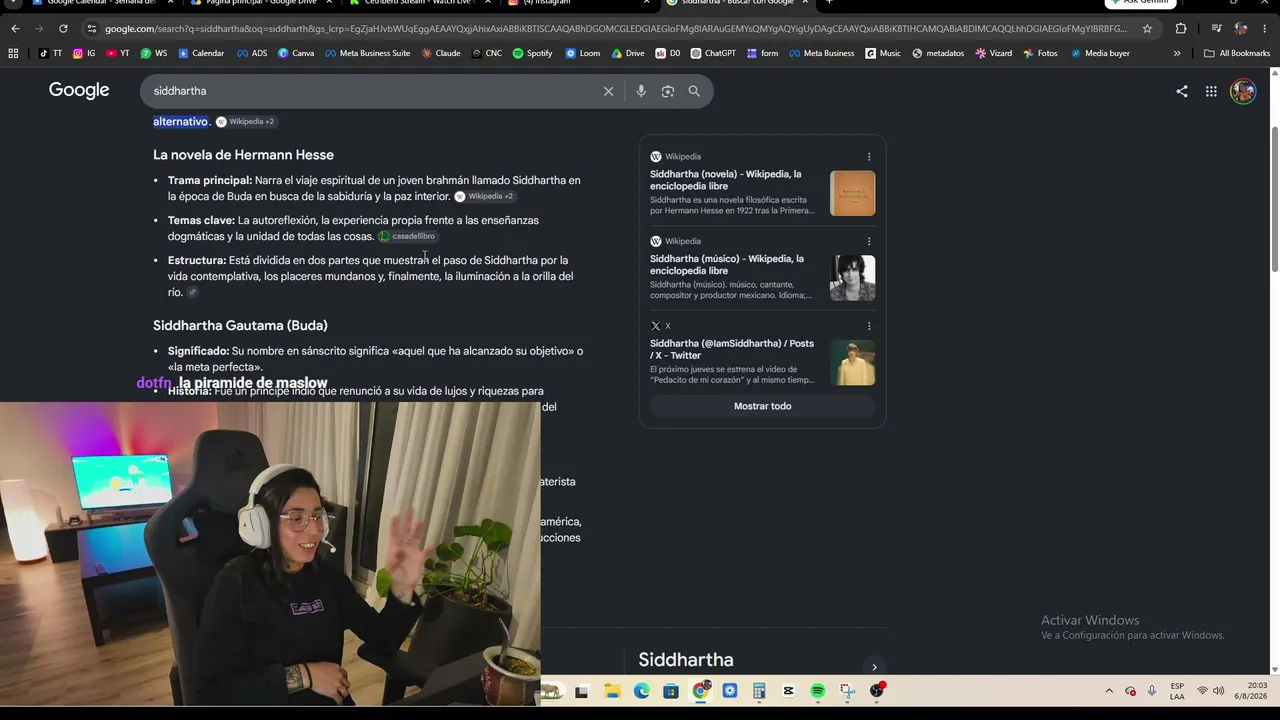
Task: Open the Google apps grid
Action: coord(1211,91)
